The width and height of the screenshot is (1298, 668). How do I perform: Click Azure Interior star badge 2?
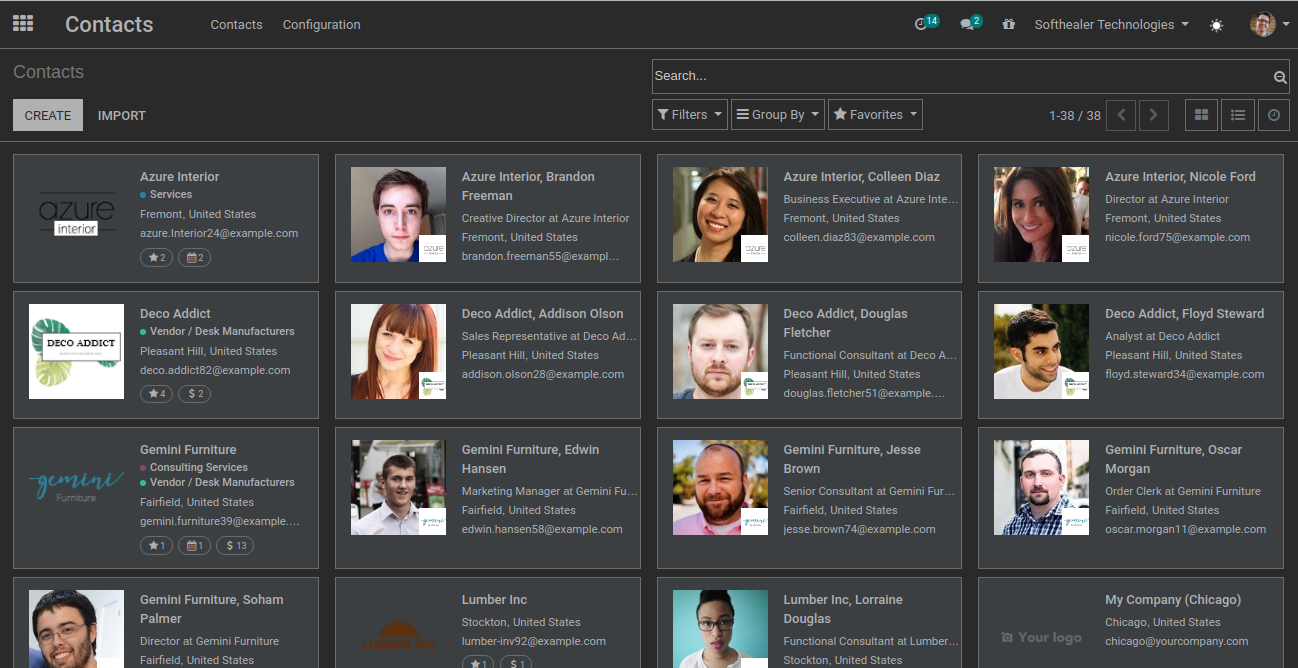pos(157,258)
